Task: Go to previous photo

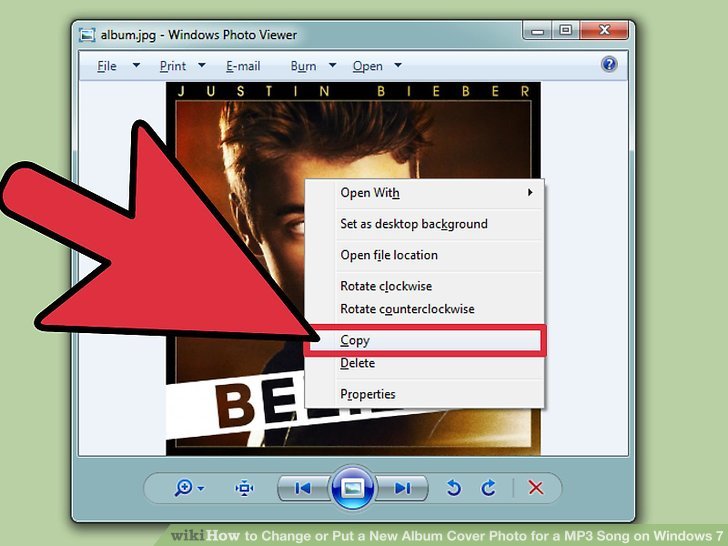Action: coord(302,488)
